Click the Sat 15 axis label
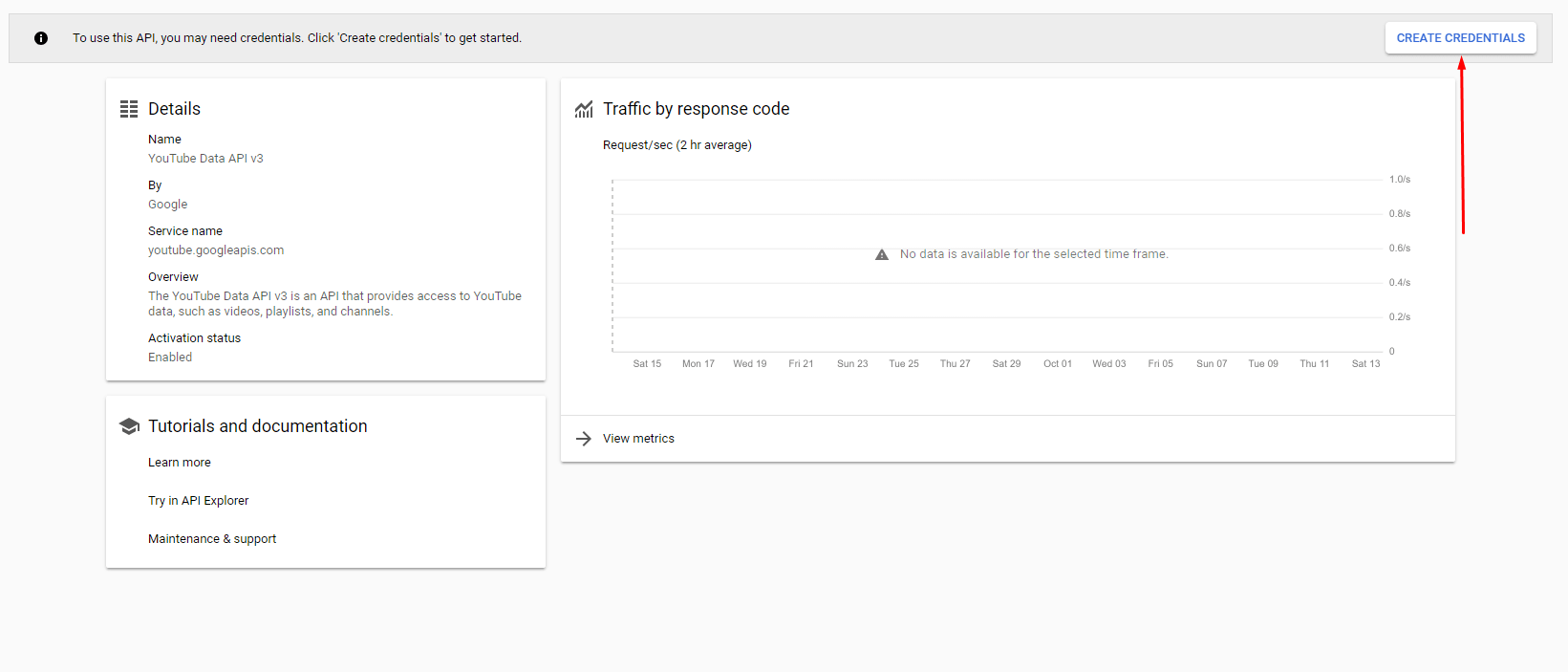Viewport: 1568px width, 672px height. [647, 364]
